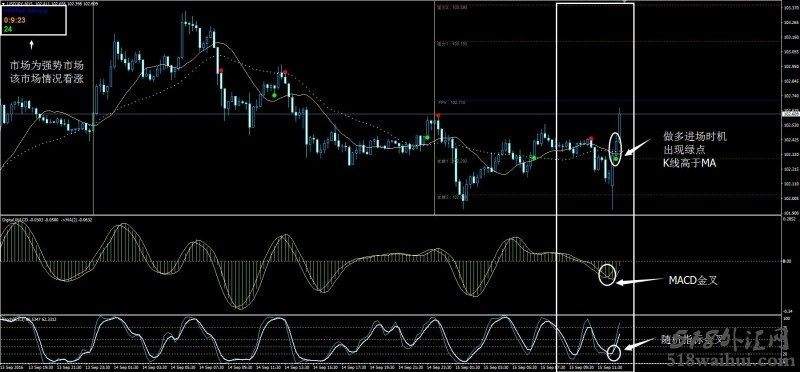Click the 0:9:23 candle timer text
The width and height of the screenshot is (800, 372).
click(14, 20)
